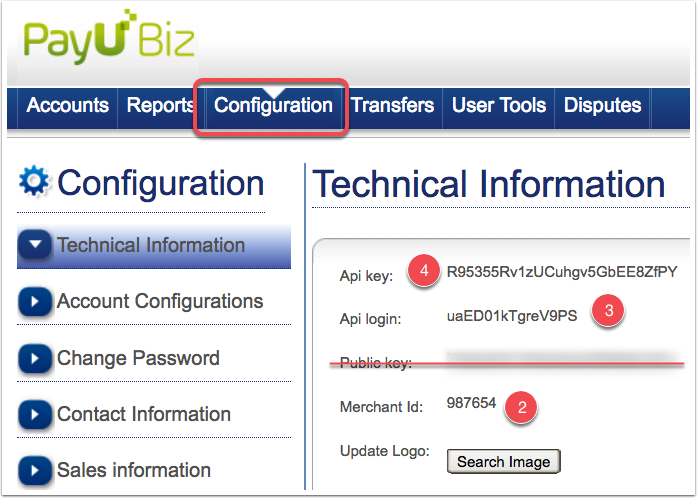Image resolution: width=697 pixels, height=498 pixels.
Task: Expand the Sales information arrow
Action: (x=35, y=470)
